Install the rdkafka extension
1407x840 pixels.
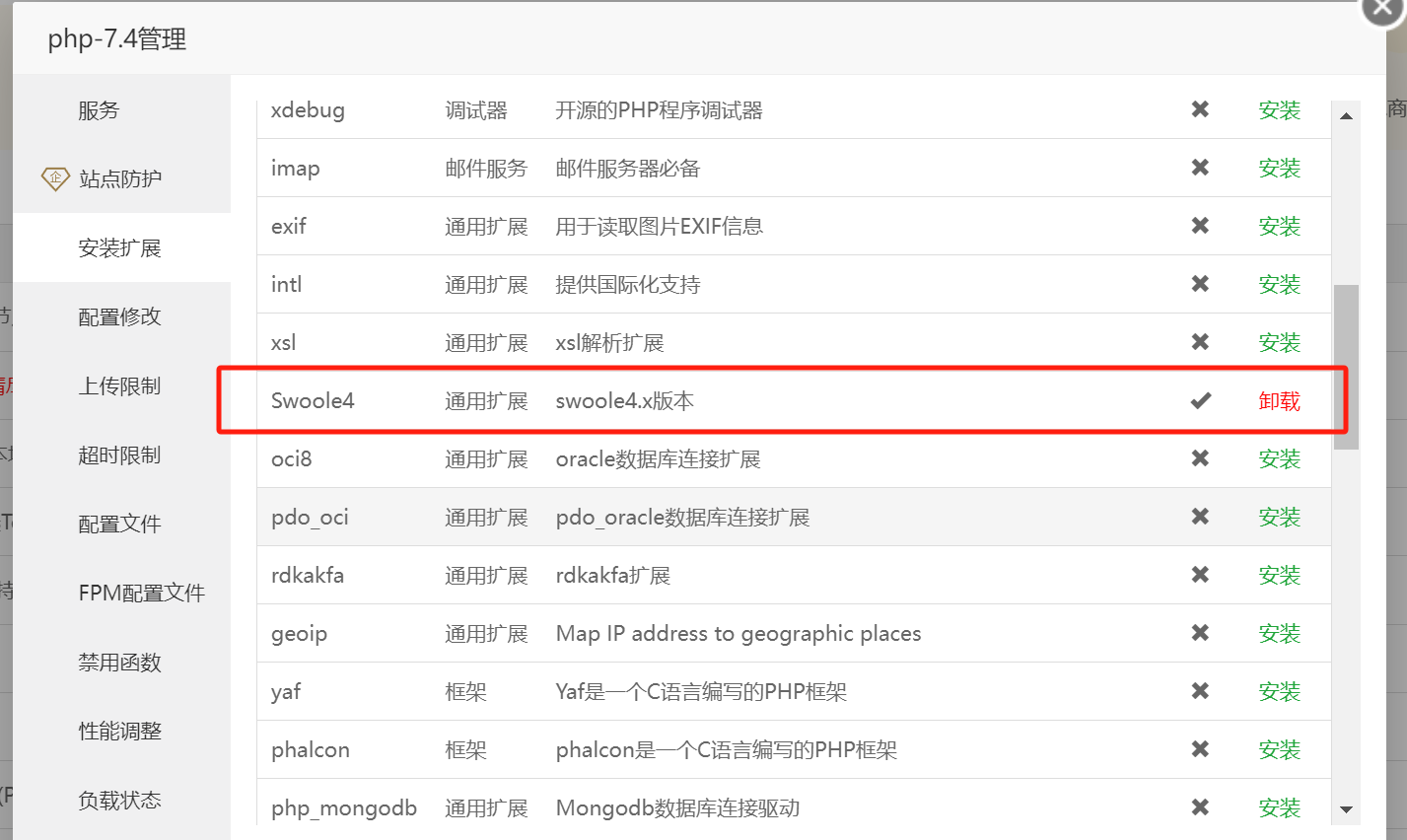(1280, 575)
